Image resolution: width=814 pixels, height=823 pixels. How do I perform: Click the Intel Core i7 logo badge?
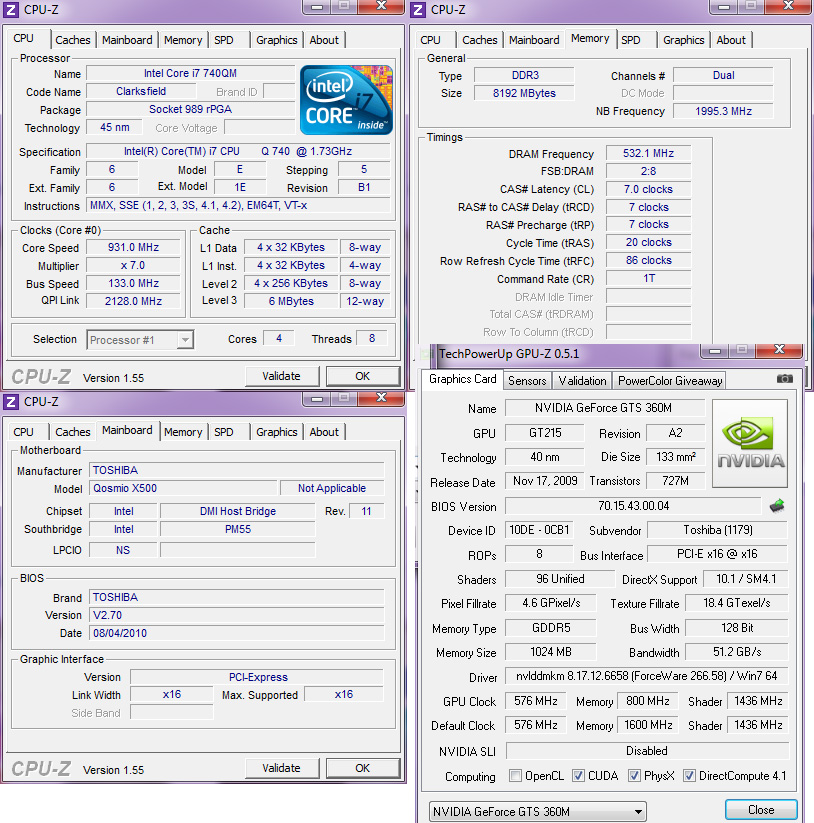(x=346, y=100)
